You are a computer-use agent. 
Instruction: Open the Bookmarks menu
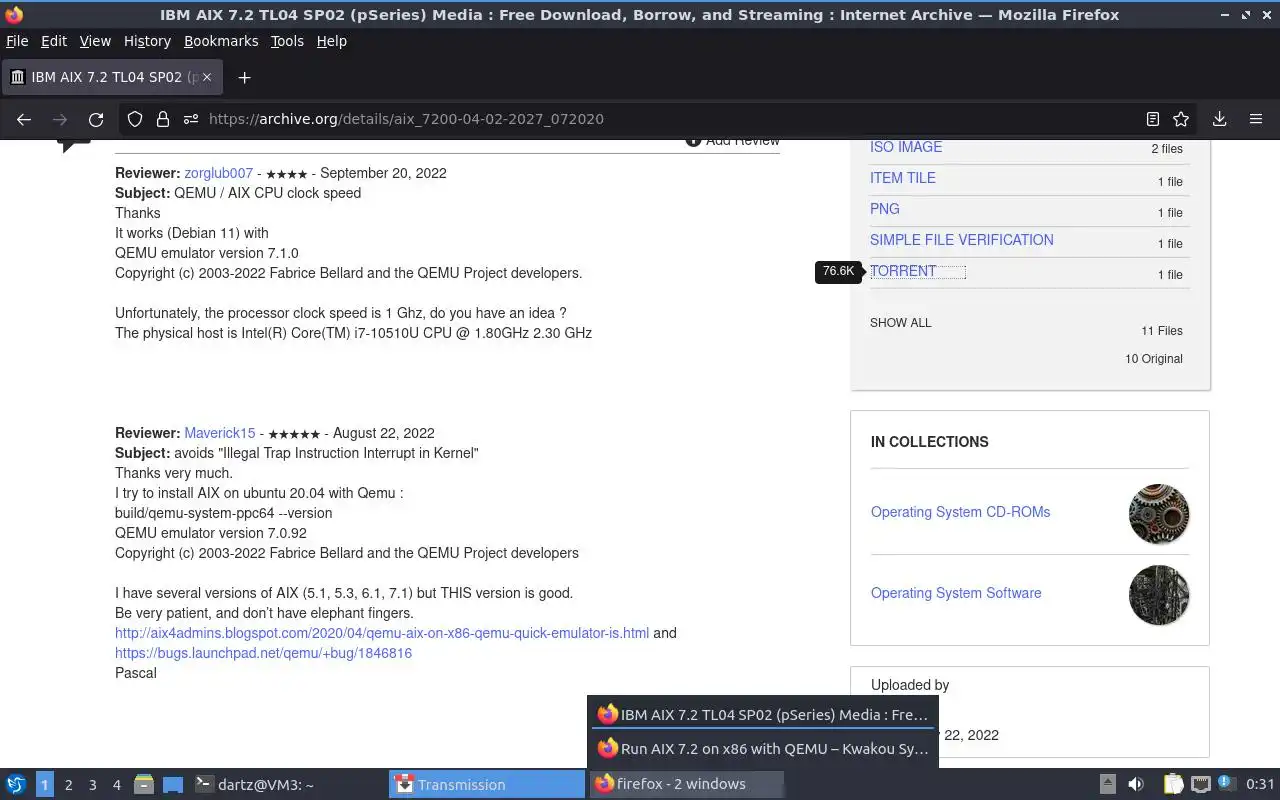pyautogui.click(x=221, y=41)
